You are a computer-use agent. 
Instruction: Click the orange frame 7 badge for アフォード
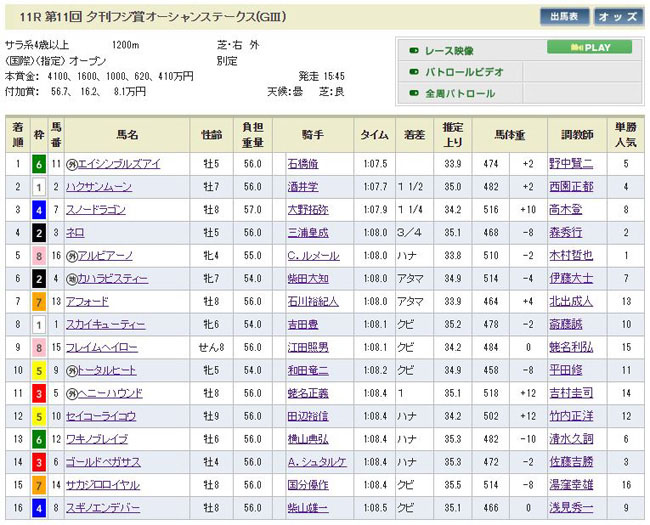[x=37, y=301]
